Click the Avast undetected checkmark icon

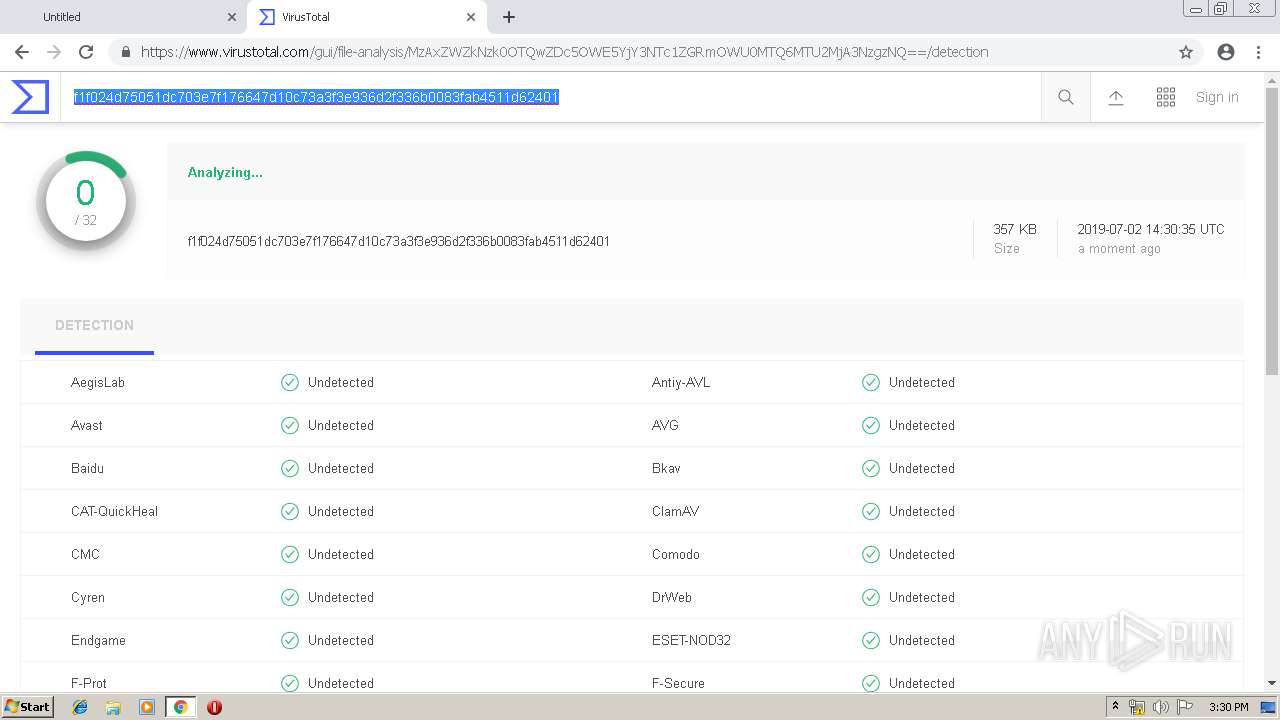290,425
